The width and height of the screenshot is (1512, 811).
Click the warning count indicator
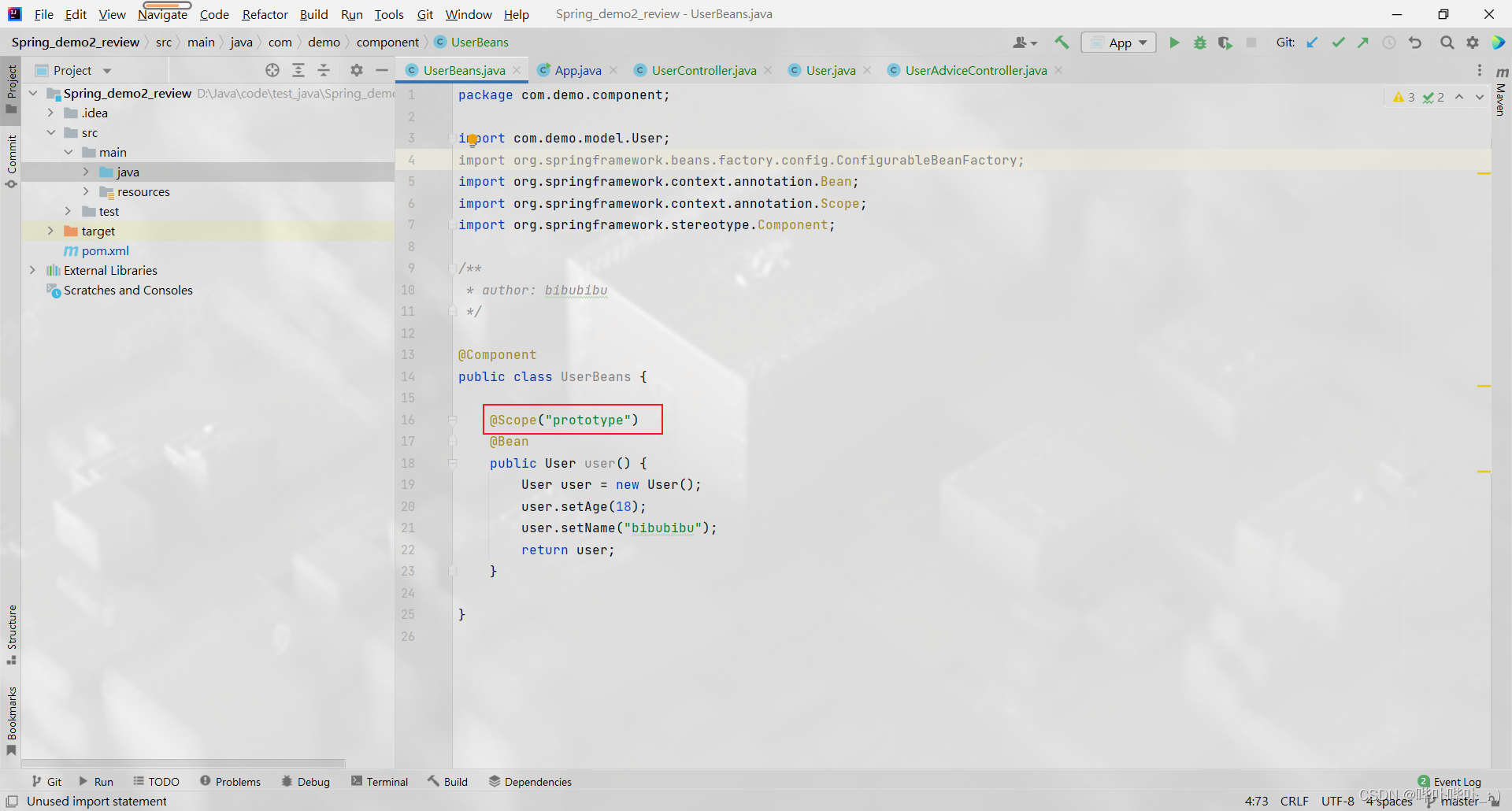tap(1404, 97)
